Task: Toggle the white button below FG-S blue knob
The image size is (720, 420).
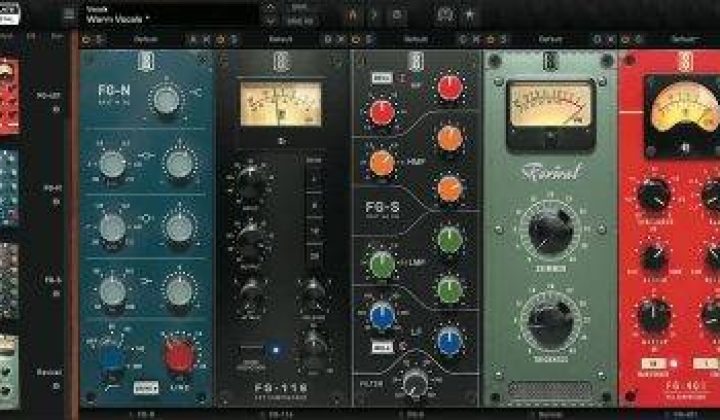Action: coord(382,347)
